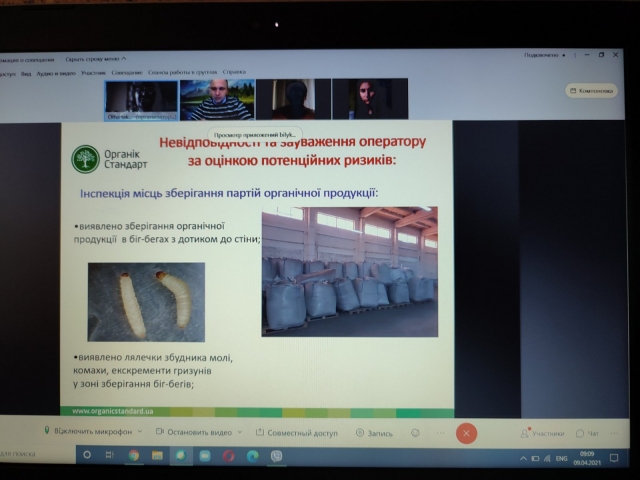Open the Чат panel
Viewport: 640px width, 480px height.
click(x=587, y=433)
